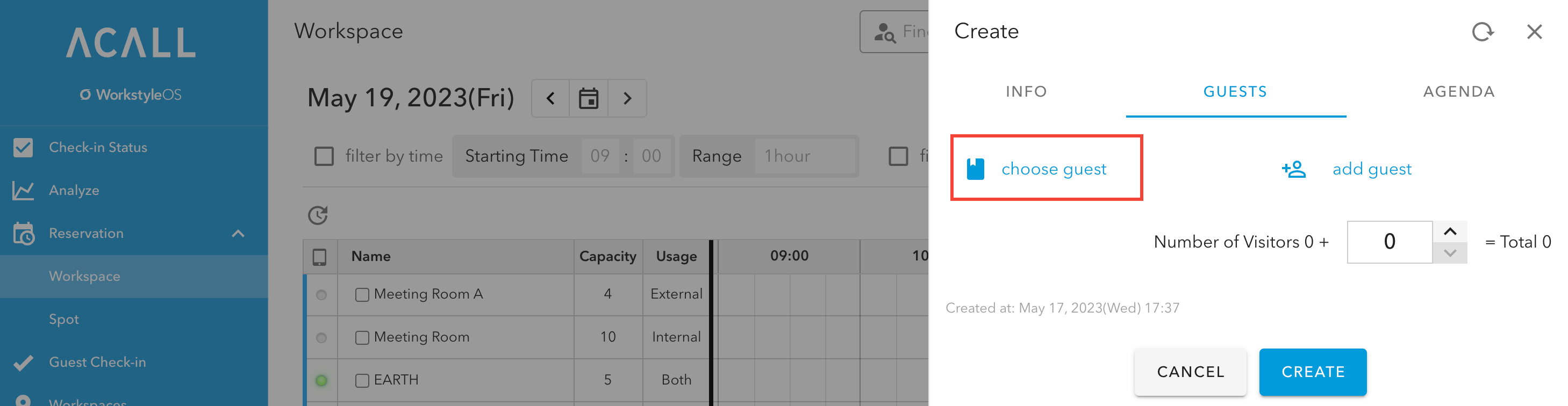This screenshot has width=1568, height=406.
Task: Click the reset refresh icon in Create panel
Action: click(1483, 32)
